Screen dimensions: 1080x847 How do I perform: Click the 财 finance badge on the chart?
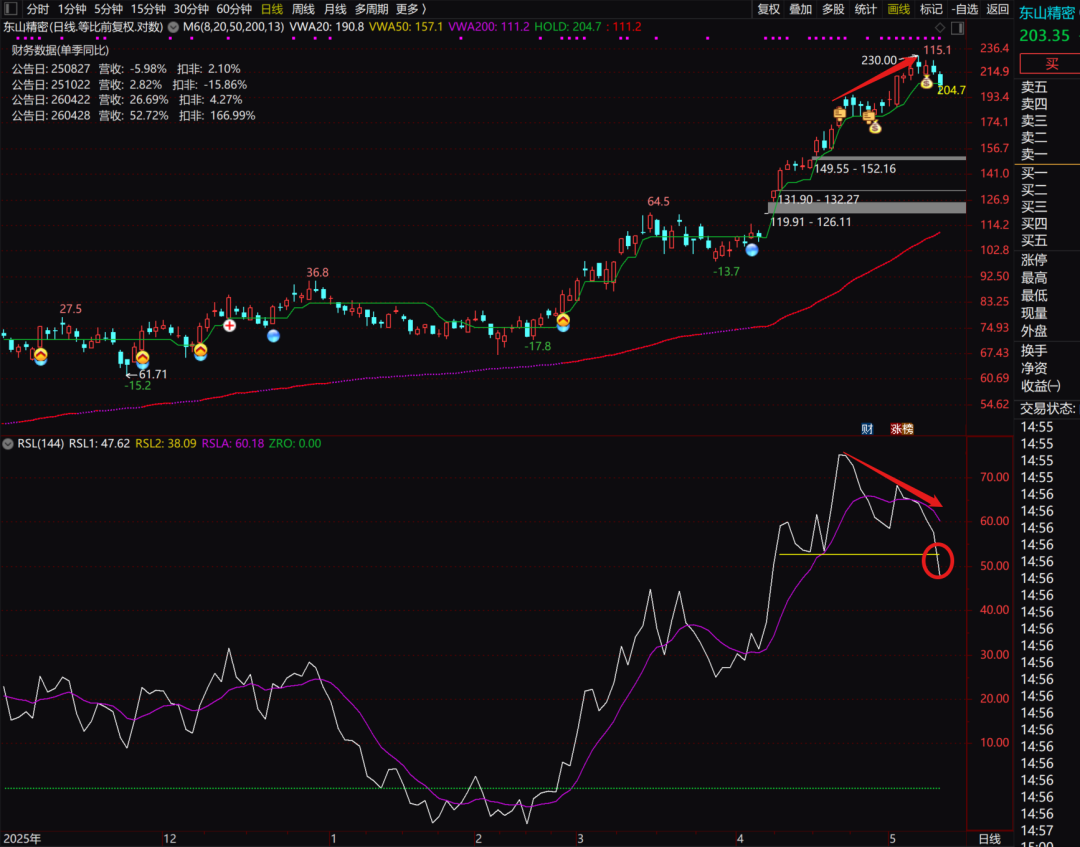click(x=867, y=429)
